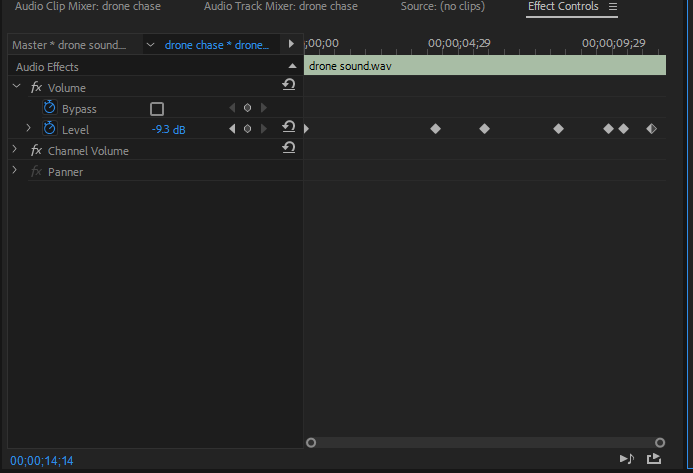The width and height of the screenshot is (693, 473).
Task: Select the drone sound.wav clip bar
Action: click(x=485, y=65)
